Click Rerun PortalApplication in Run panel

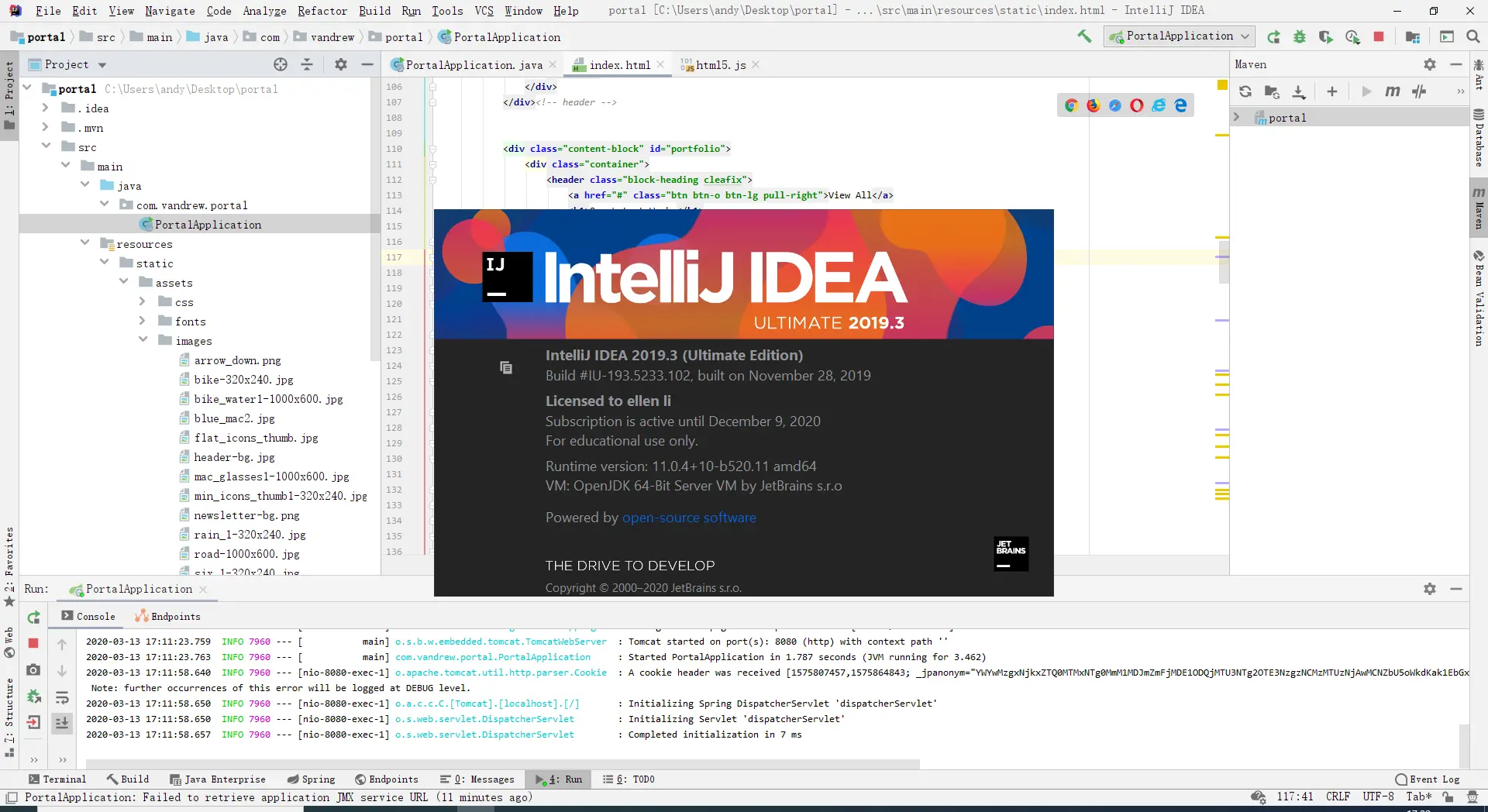[x=33, y=618]
